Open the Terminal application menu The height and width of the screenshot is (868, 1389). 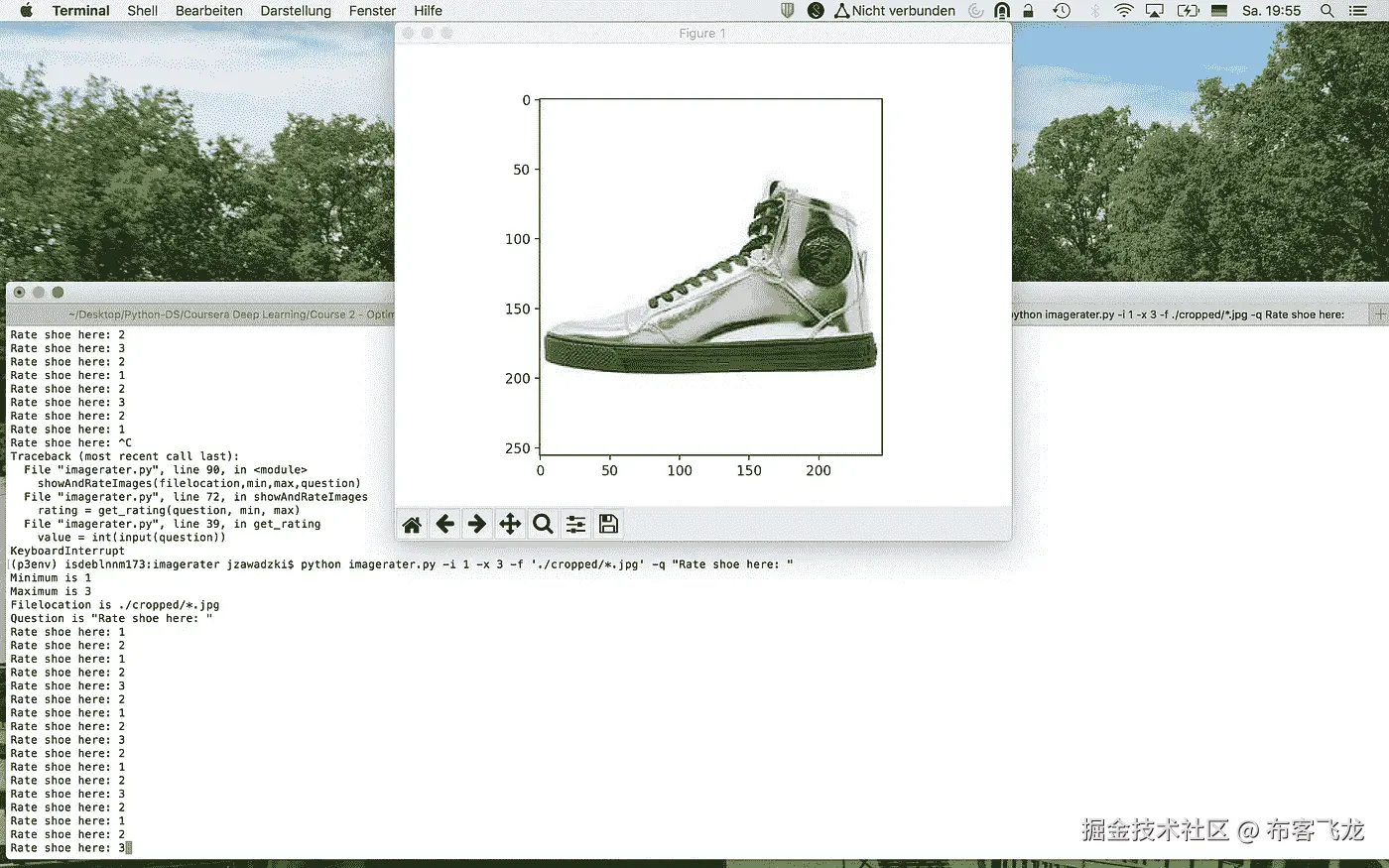click(x=80, y=11)
